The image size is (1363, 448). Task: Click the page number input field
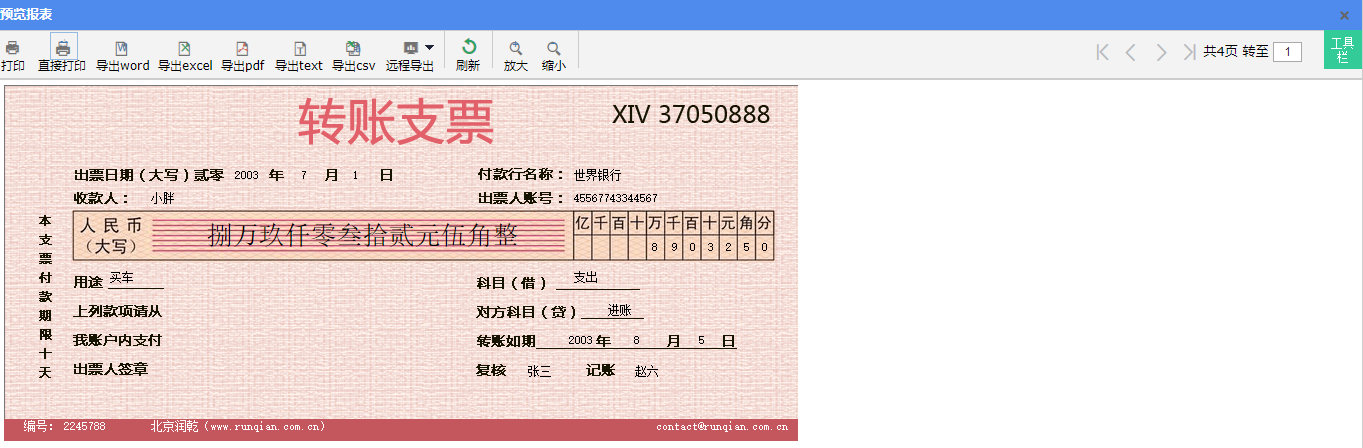coord(1288,52)
